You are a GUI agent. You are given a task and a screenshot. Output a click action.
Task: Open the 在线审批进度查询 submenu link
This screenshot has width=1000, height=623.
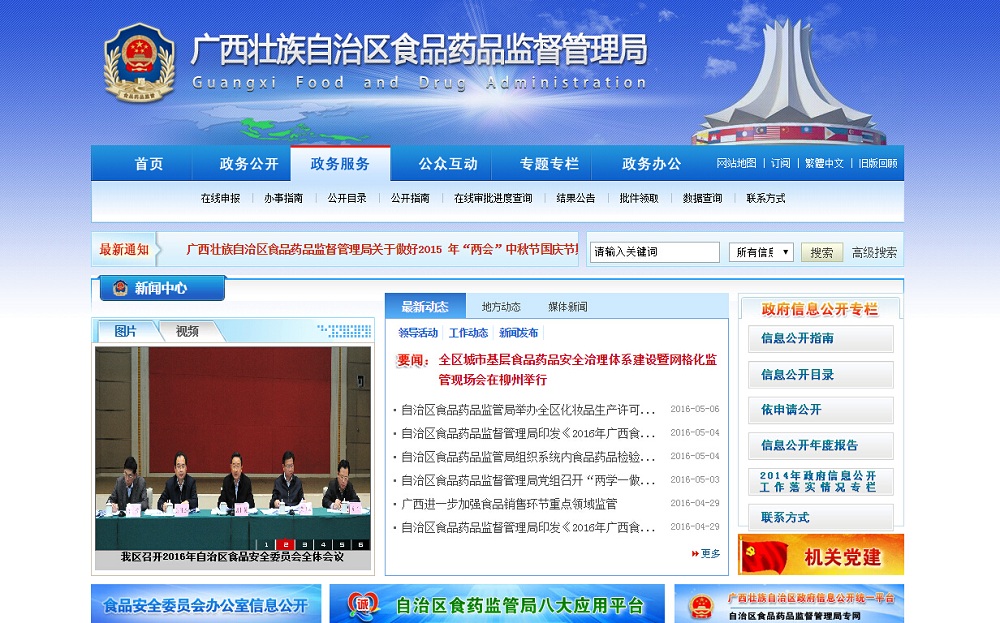[493, 198]
